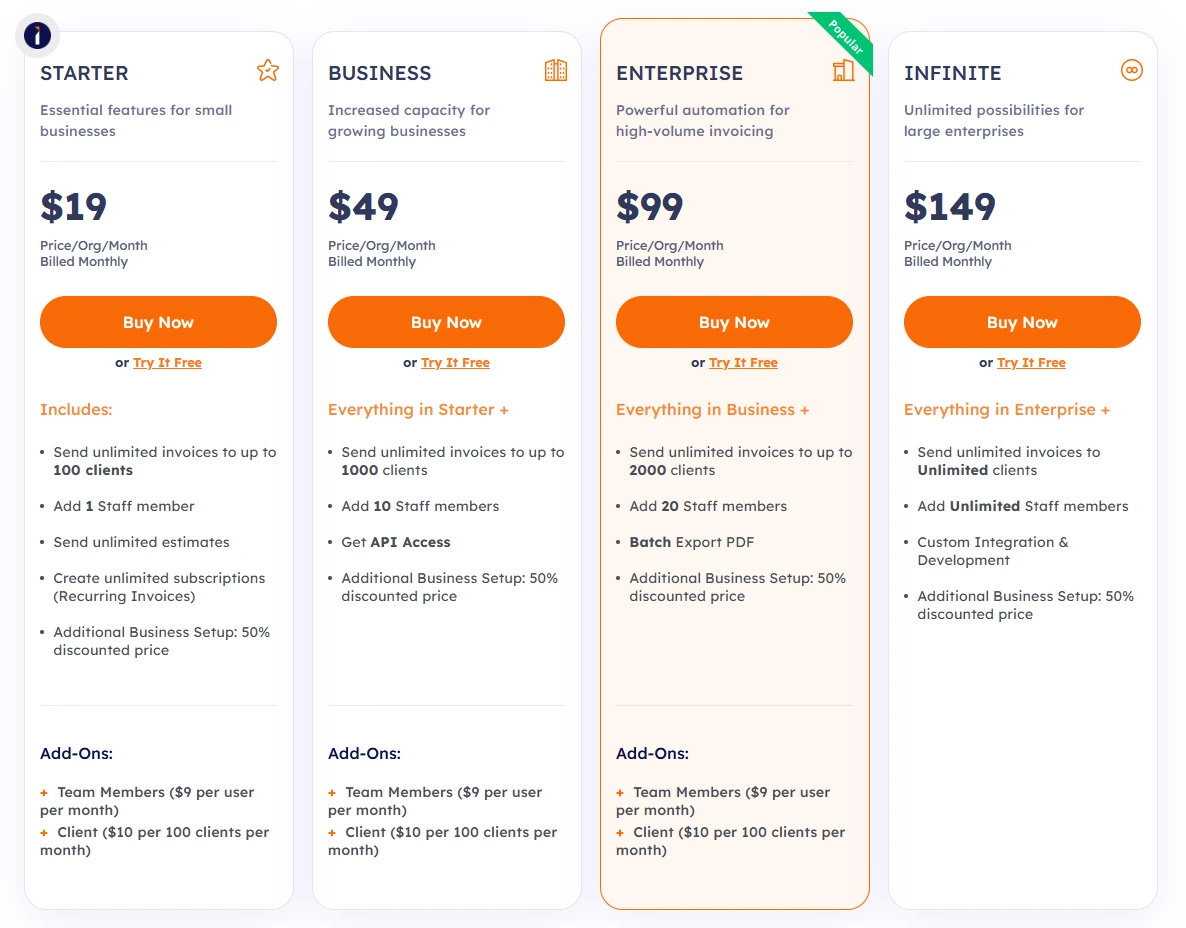The image size is (1186, 928).
Task: Open Try It Free under Business
Action: click(x=455, y=363)
